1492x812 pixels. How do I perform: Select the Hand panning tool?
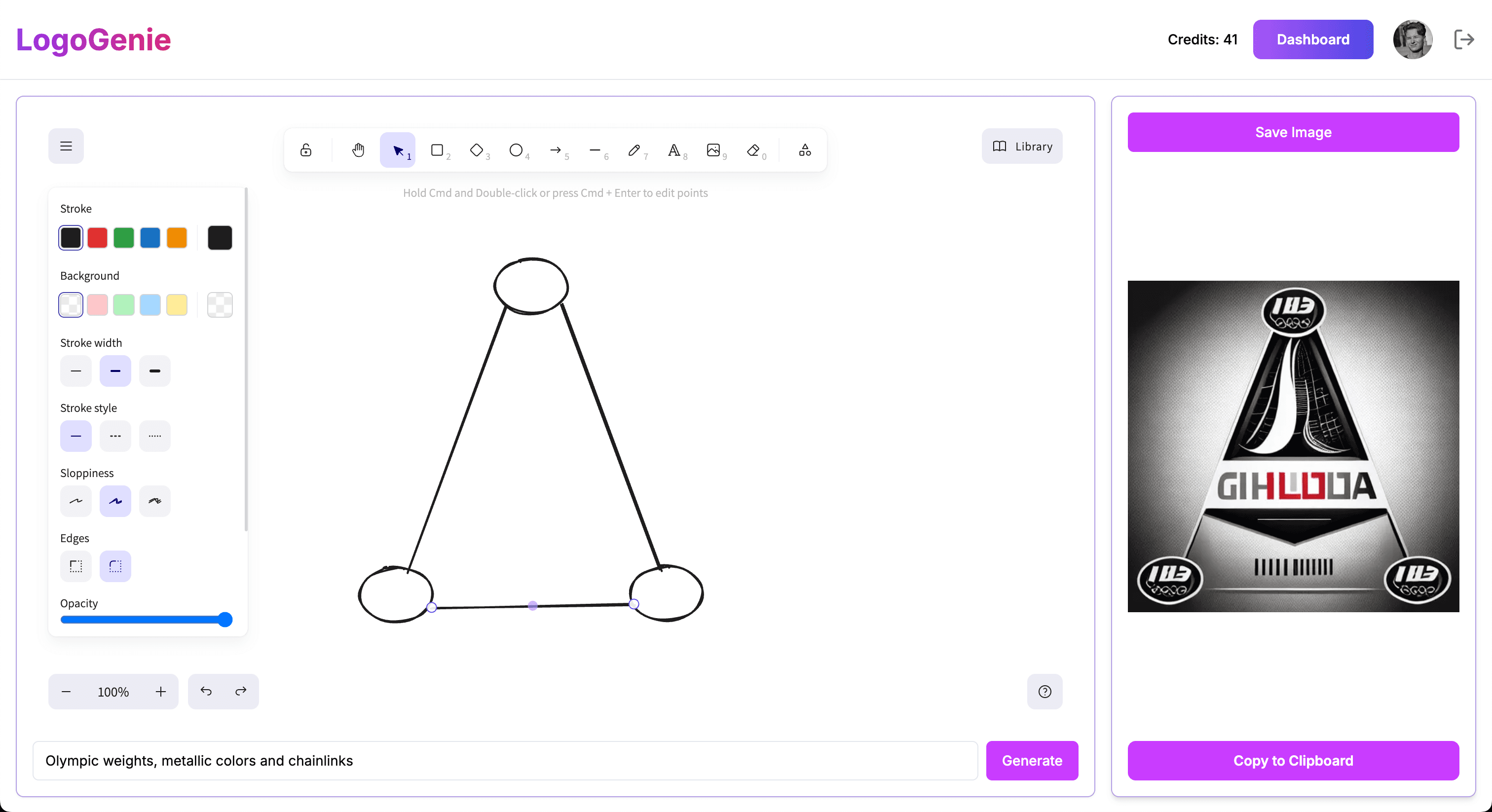point(359,150)
